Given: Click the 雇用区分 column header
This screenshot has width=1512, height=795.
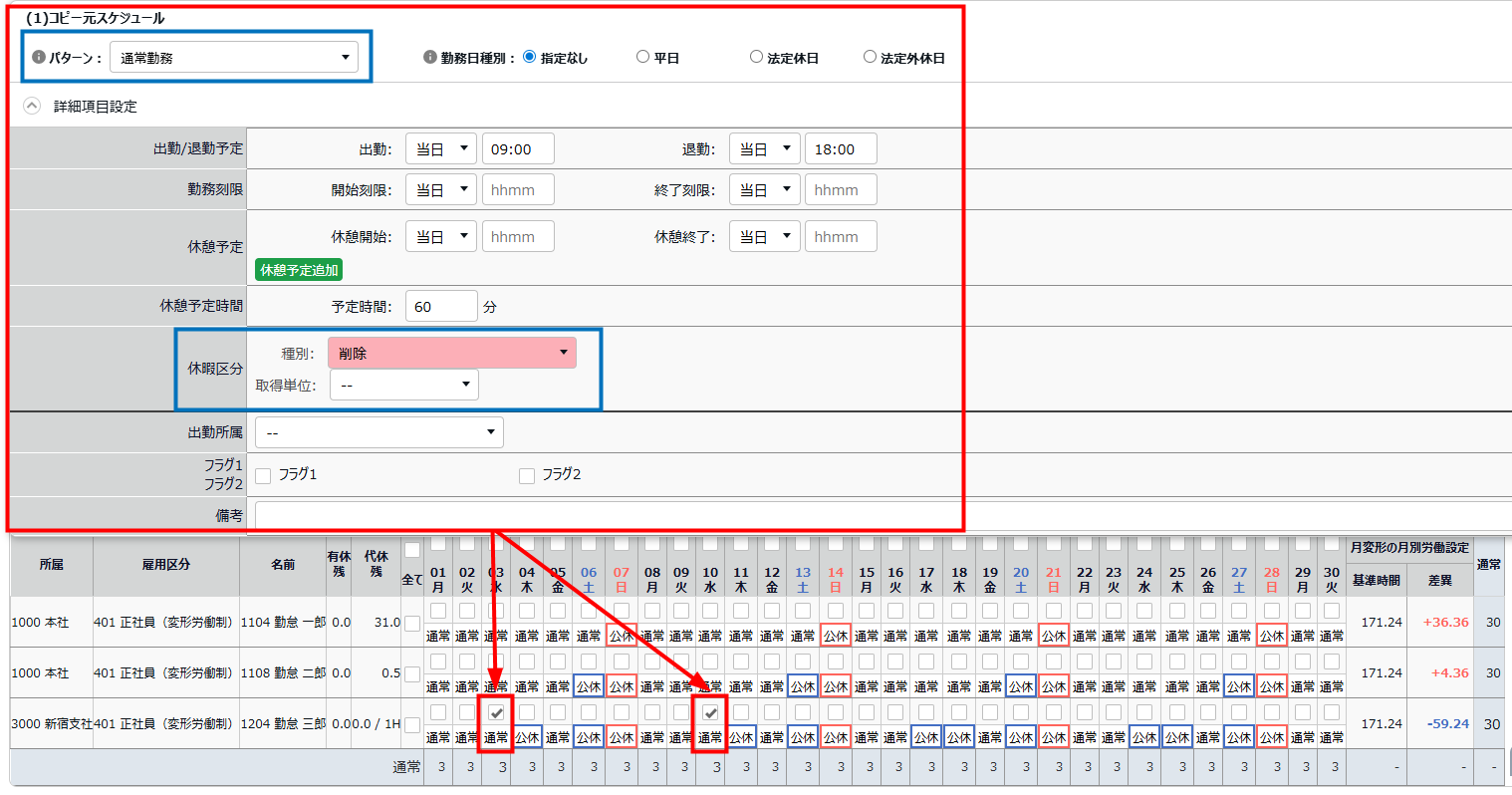Looking at the screenshot, I should click(165, 564).
